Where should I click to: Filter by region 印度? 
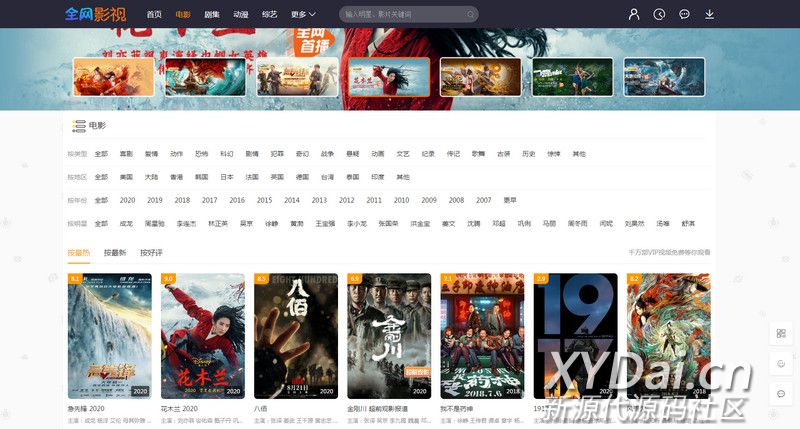coord(378,177)
